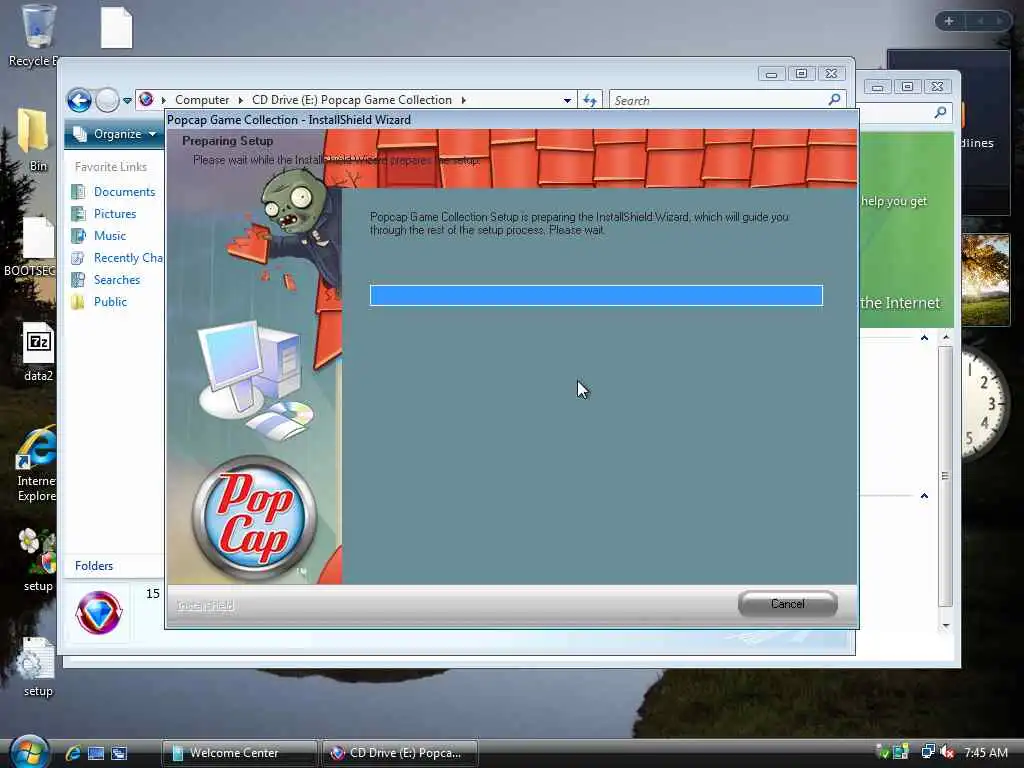Click the setup progress bar
Screen dimensions: 1024x768
(596, 295)
